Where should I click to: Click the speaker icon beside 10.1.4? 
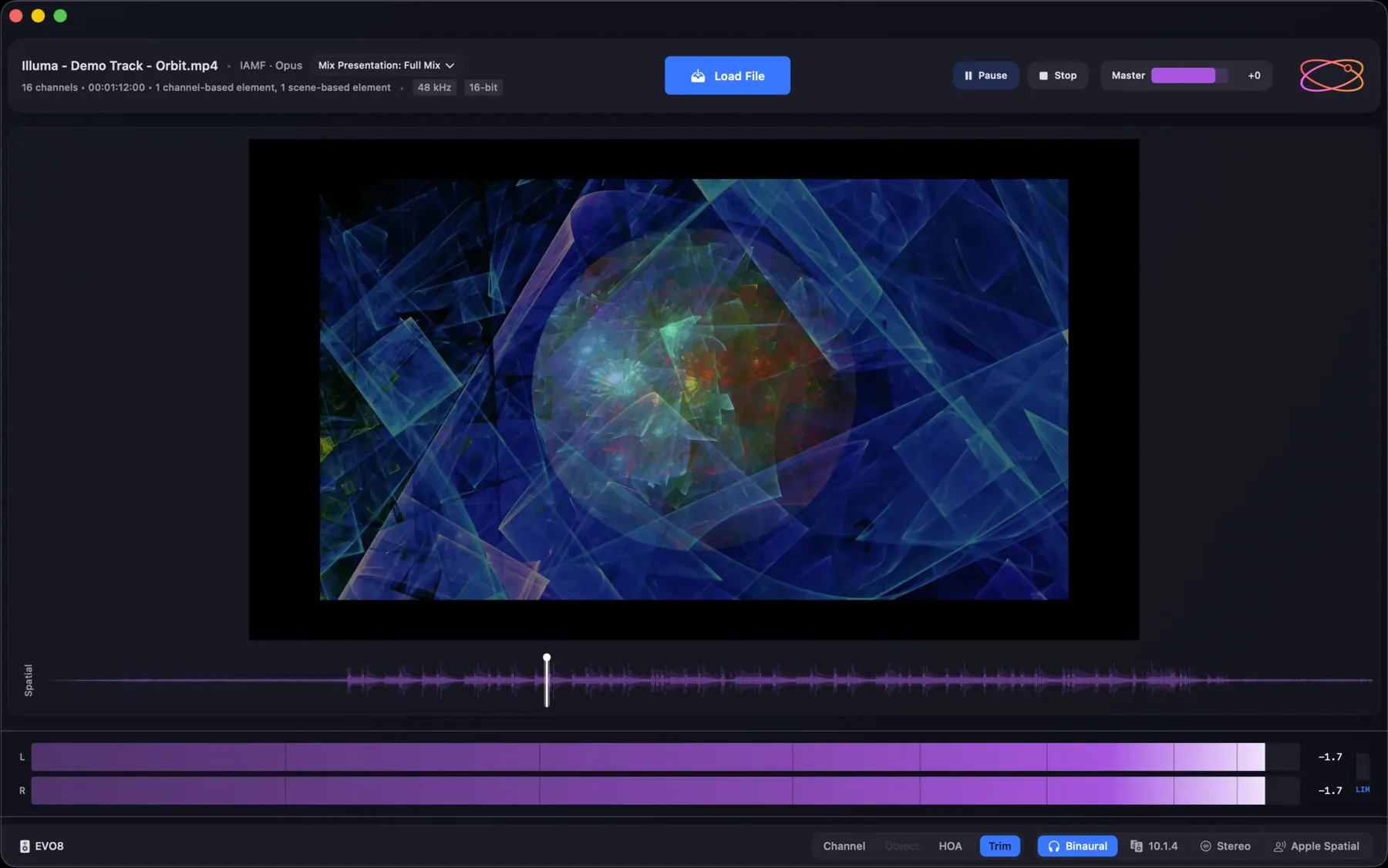pos(1136,846)
